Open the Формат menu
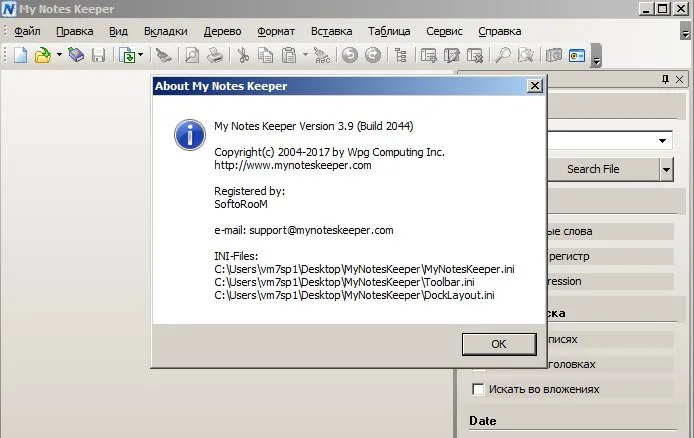The image size is (694, 438). tap(276, 31)
